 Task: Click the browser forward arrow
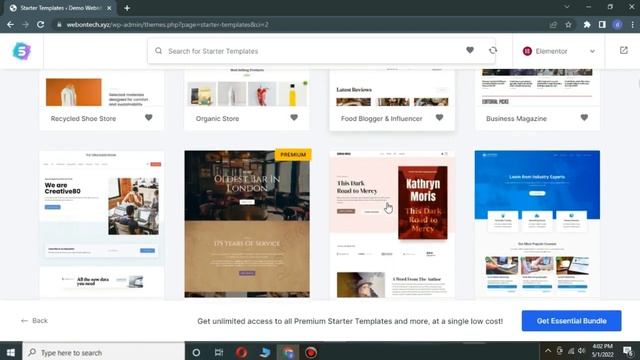(25, 24)
